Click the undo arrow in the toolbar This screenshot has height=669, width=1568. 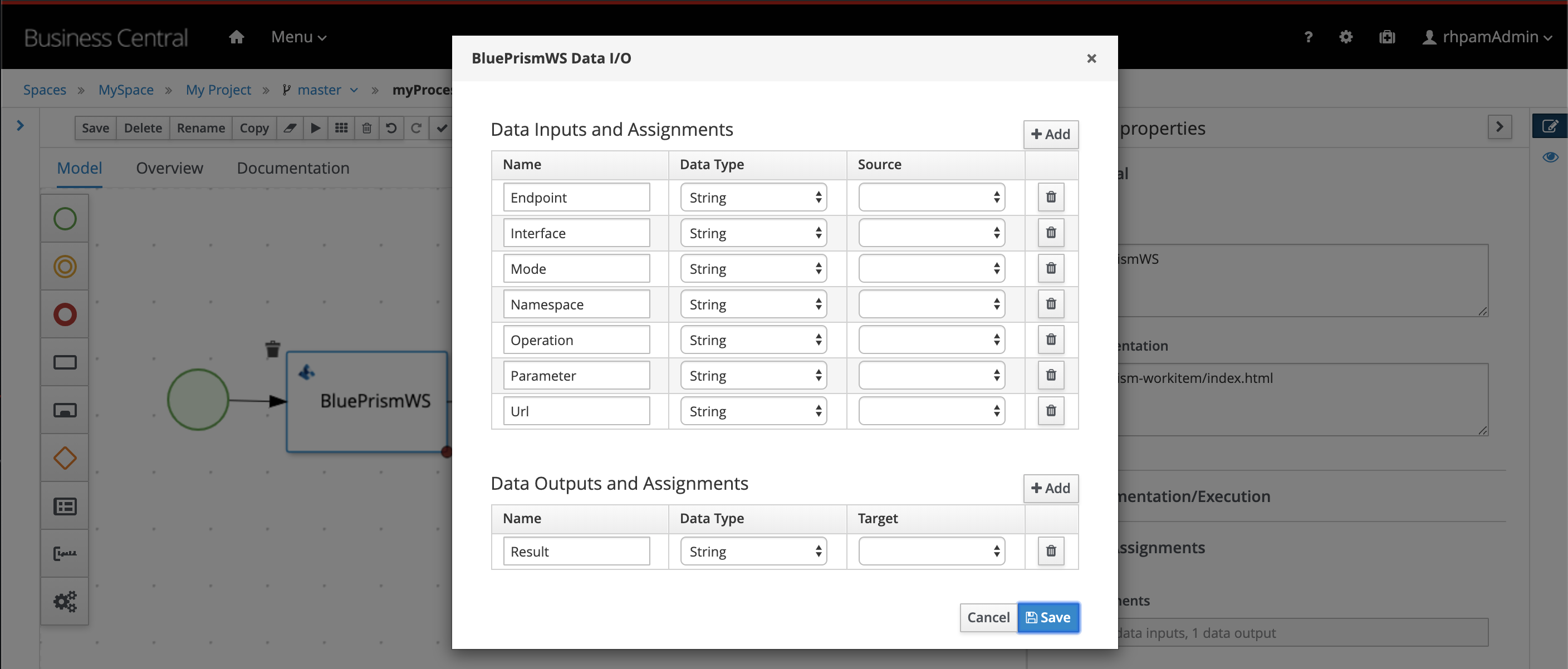tap(391, 127)
